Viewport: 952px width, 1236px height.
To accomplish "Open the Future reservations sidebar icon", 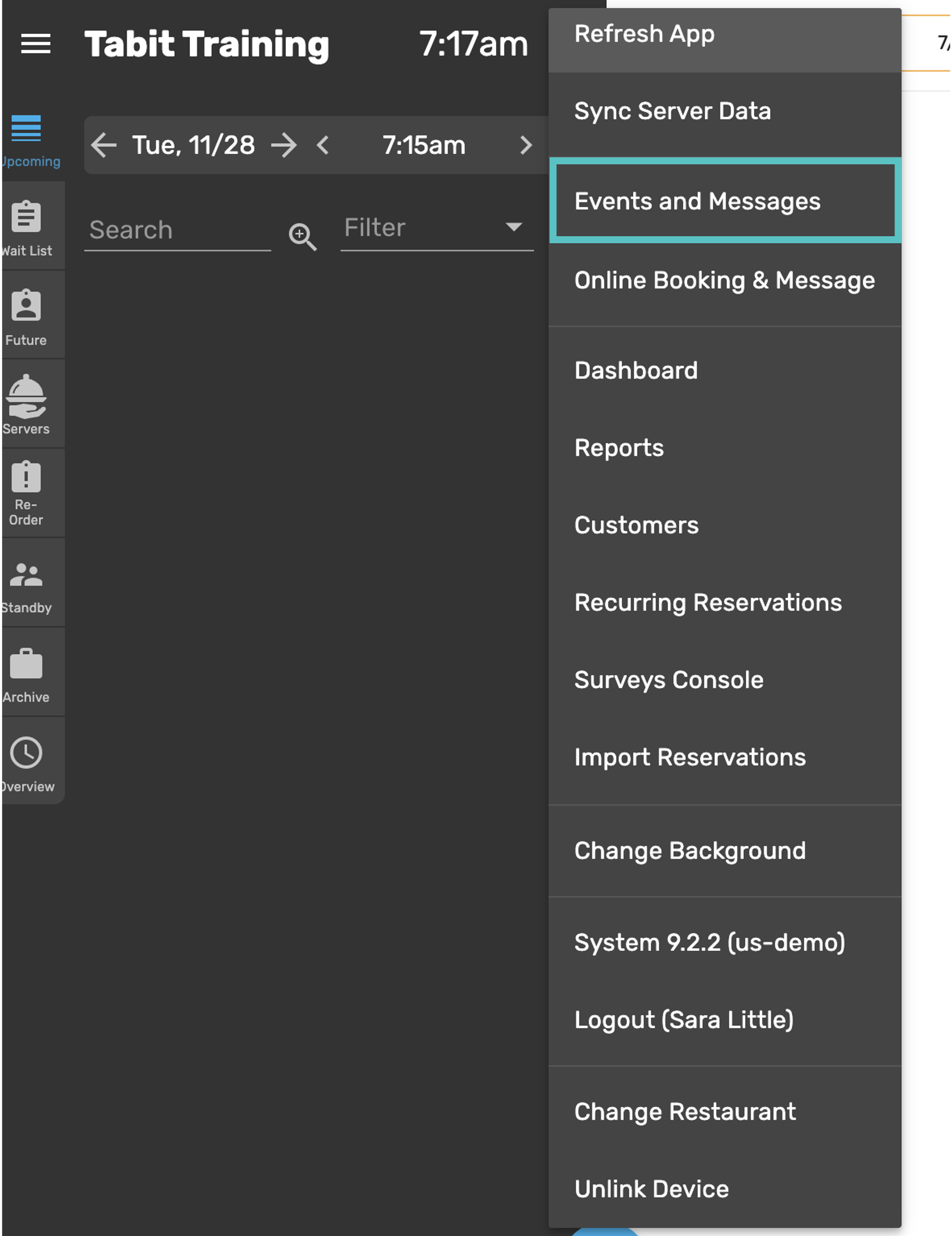I will pyautogui.click(x=26, y=306).
